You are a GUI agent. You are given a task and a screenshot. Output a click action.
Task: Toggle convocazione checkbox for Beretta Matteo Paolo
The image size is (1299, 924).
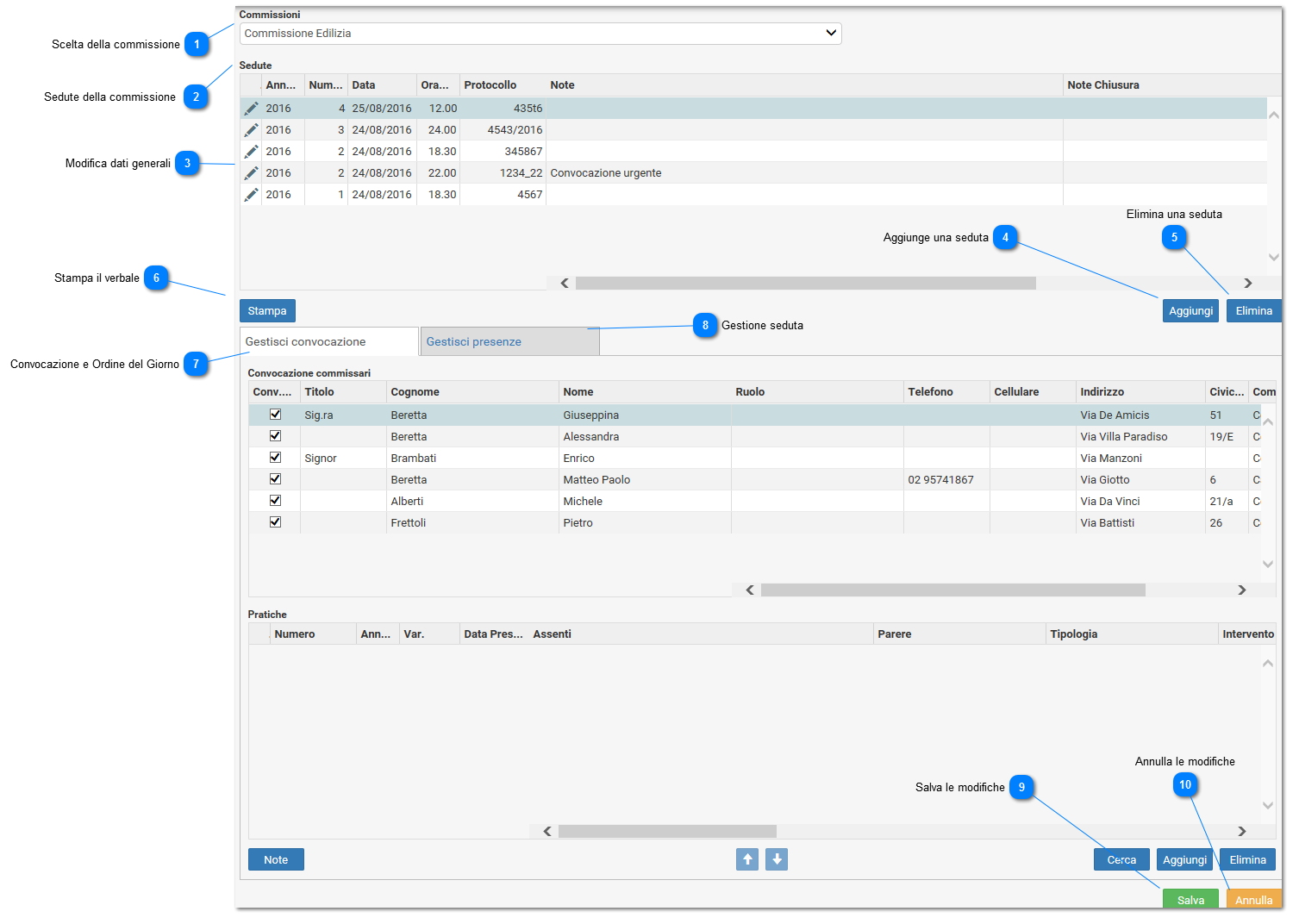275,479
